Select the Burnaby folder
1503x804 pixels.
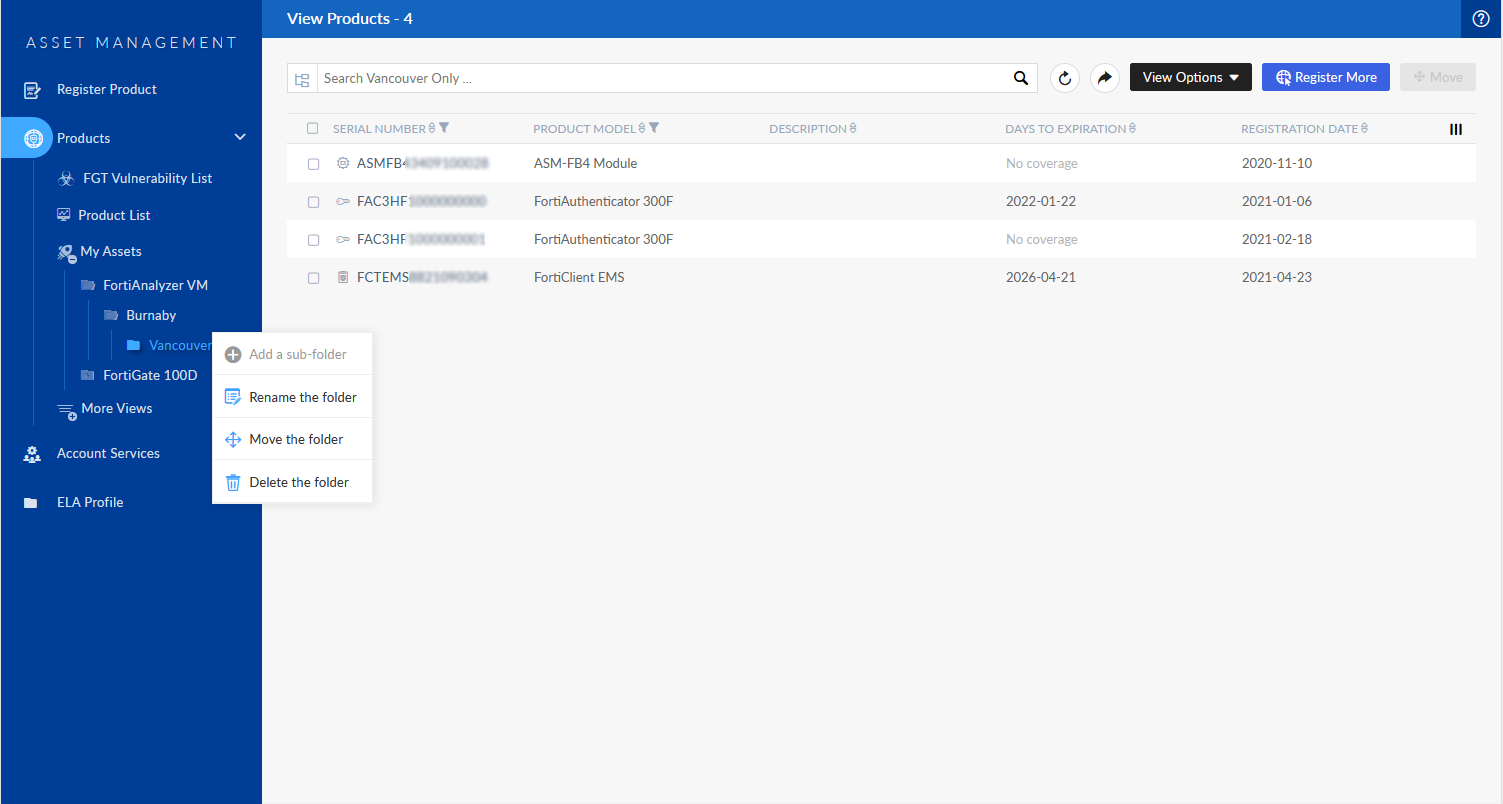(x=151, y=315)
